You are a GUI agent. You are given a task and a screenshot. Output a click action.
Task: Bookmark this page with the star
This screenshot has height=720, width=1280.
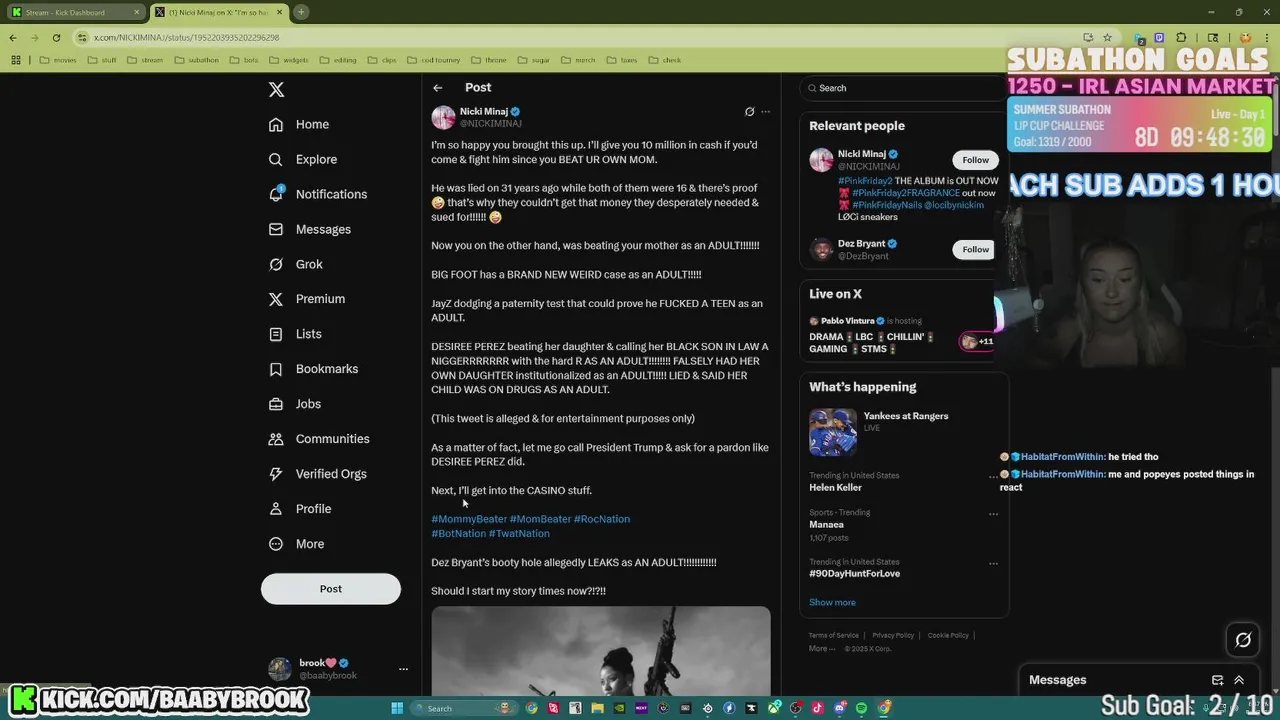[1108, 37]
